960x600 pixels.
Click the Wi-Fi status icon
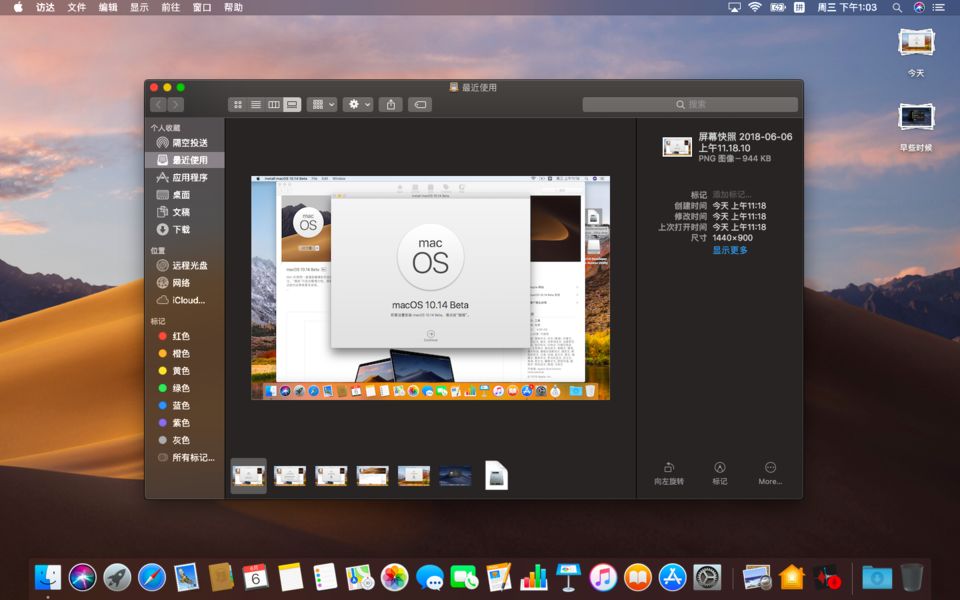[x=755, y=7]
